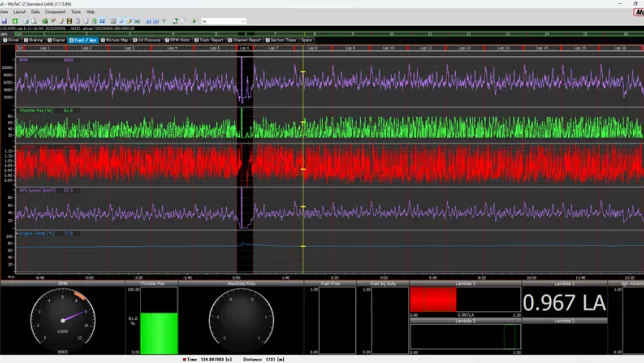Screen dimensions: 644x363
Task: Click the Distance 1731 [m] status readout
Action: [x=263, y=359]
